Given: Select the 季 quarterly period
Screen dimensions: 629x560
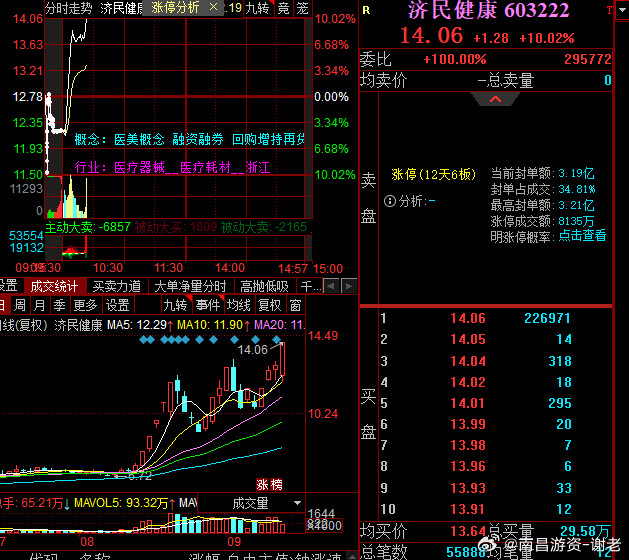Looking at the screenshot, I should (x=59, y=305).
